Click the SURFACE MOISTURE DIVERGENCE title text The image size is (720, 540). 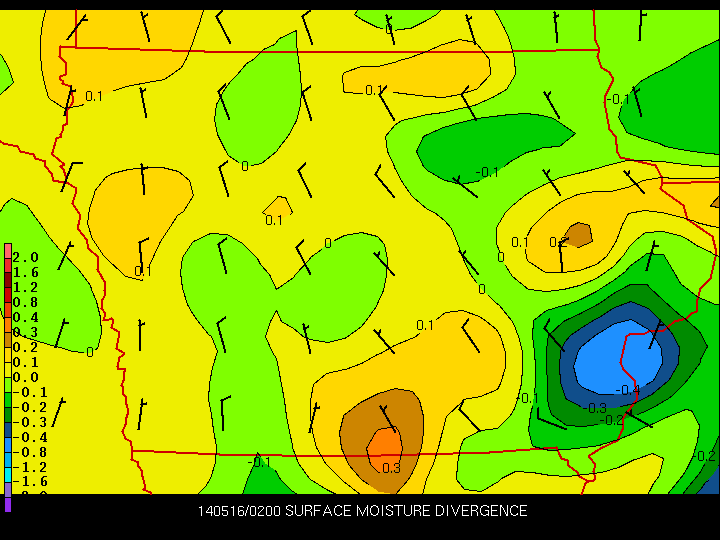click(x=406, y=511)
